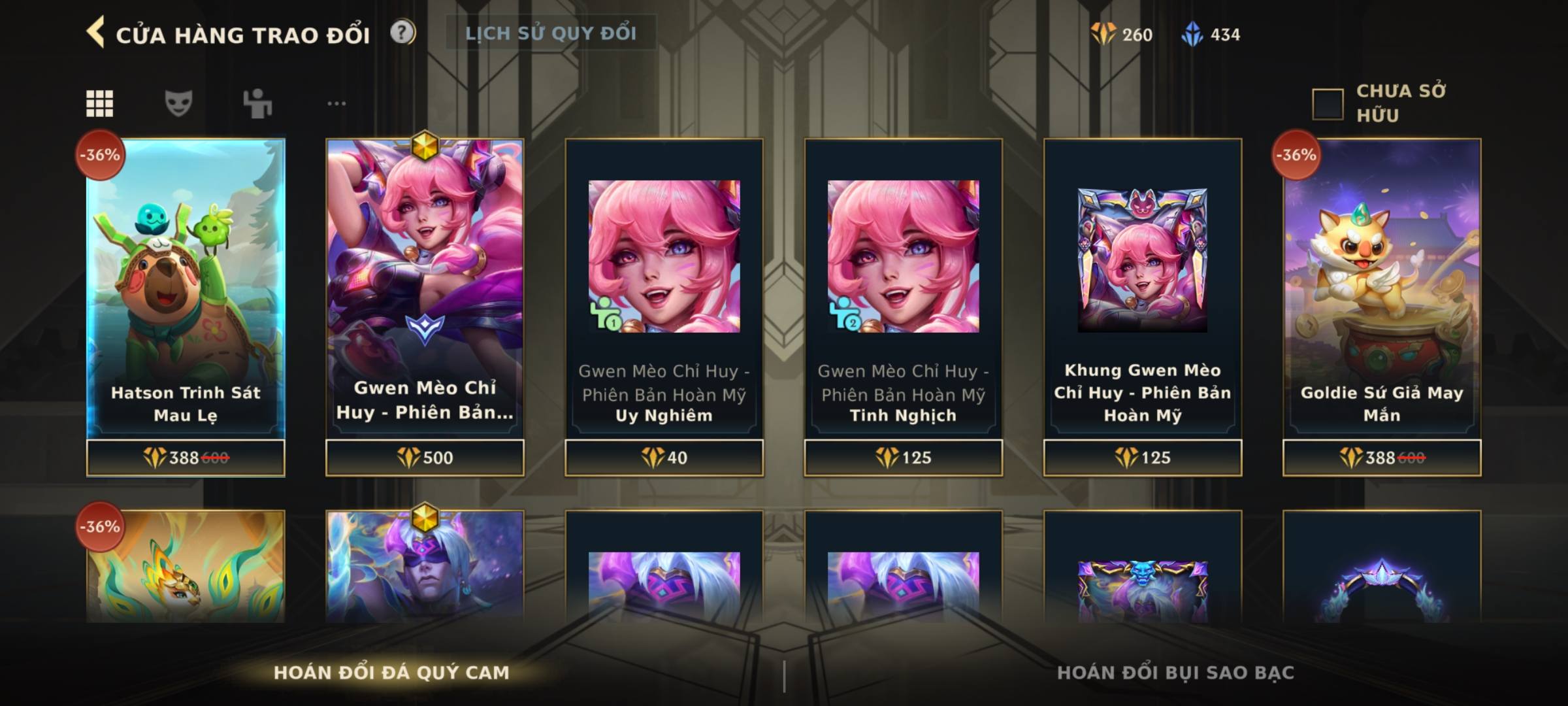The image size is (1568, 706).
Task: Open Goldie Sứ Giả May Mắn card
Action: click(x=1381, y=288)
